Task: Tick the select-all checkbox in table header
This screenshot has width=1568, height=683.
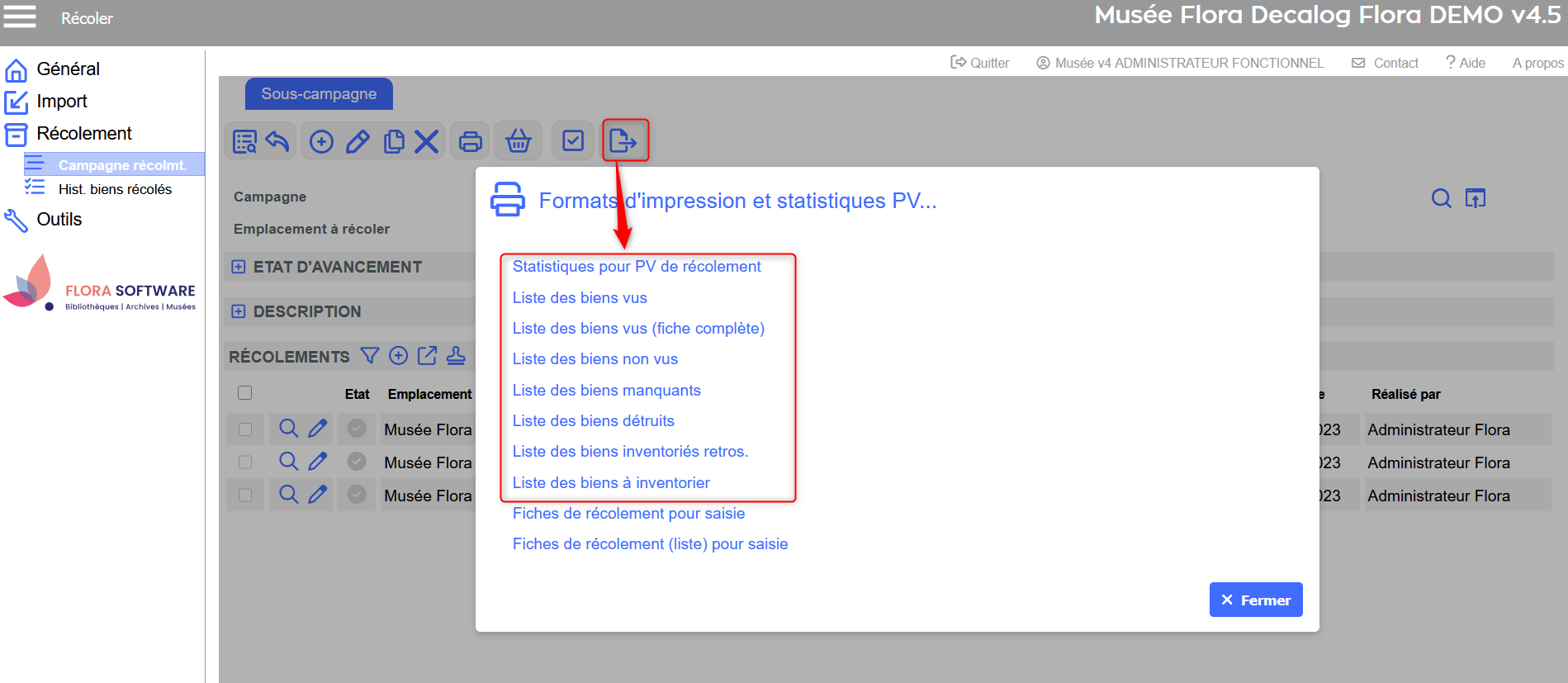Action: pos(244,393)
